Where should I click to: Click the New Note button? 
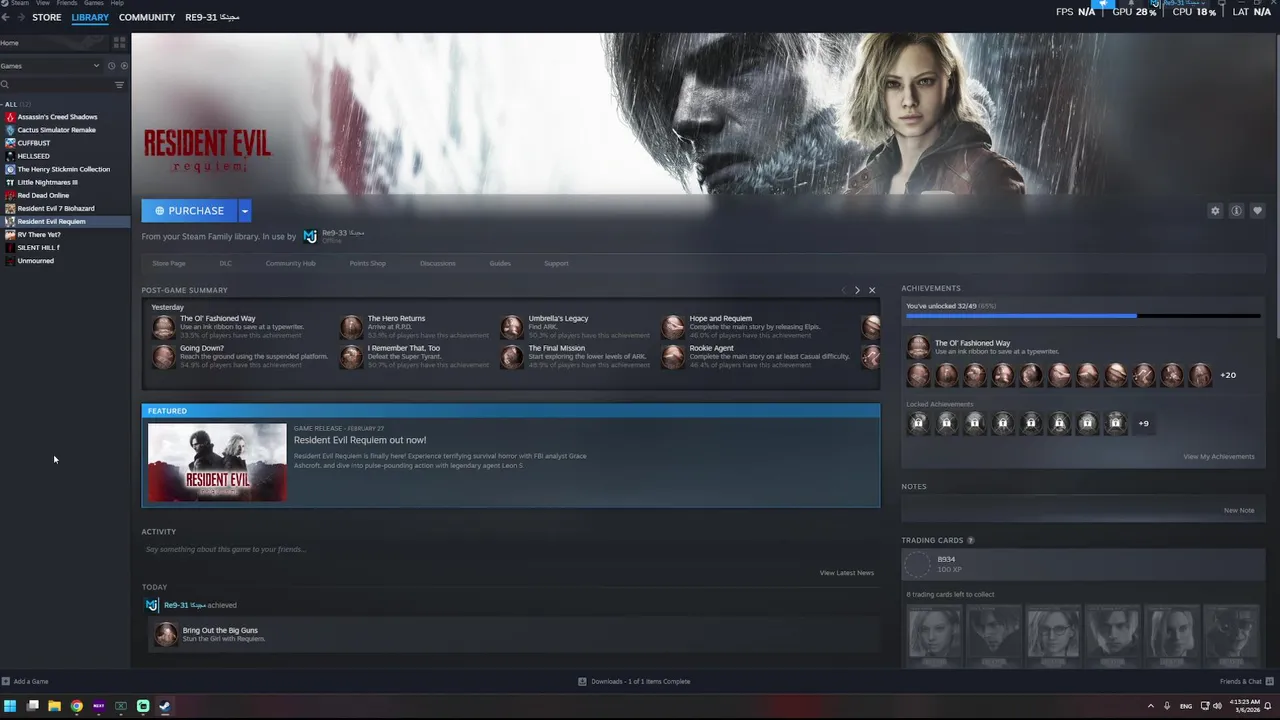[1239, 510]
